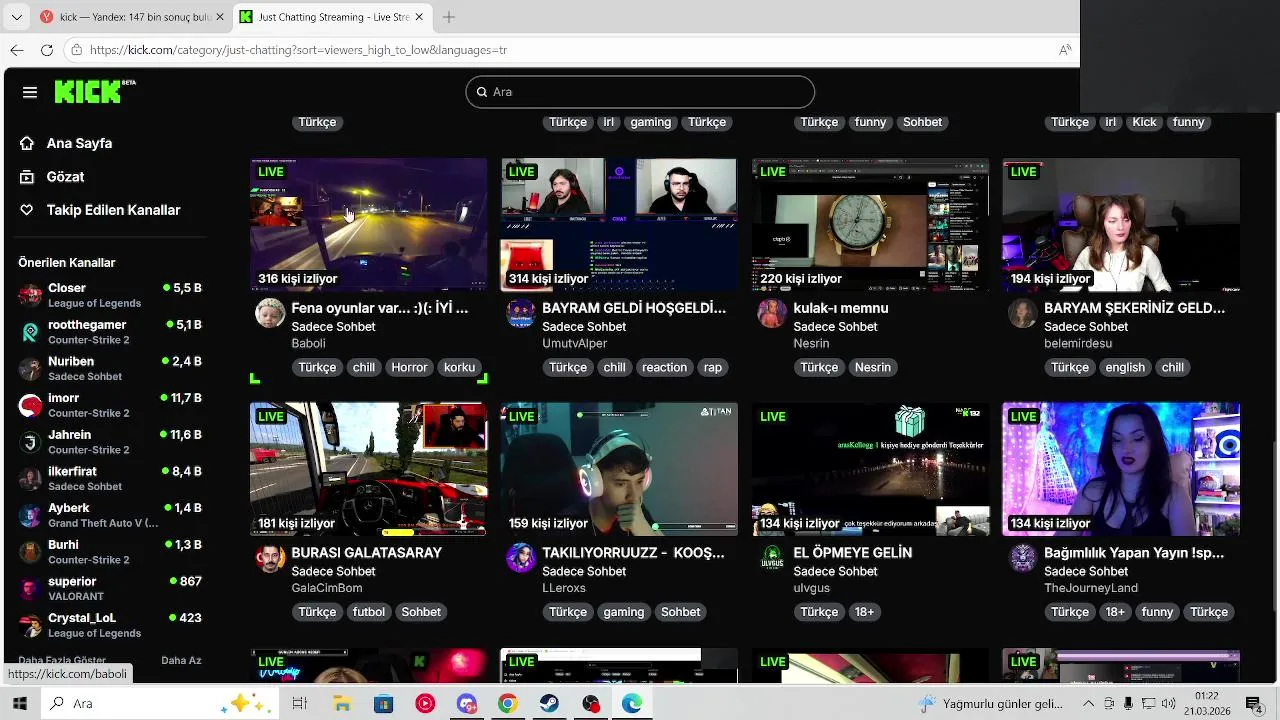Select rap tag on UmutvAlper stream
This screenshot has width=1280, height=720.
712,367
